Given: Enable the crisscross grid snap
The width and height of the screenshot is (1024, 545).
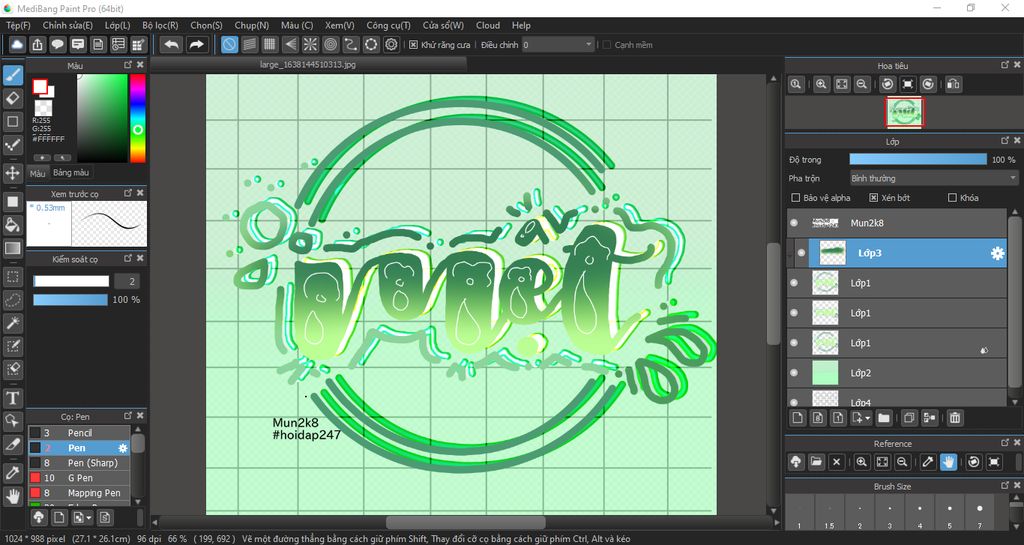Looking at the screenshot, I should [270, 44].
